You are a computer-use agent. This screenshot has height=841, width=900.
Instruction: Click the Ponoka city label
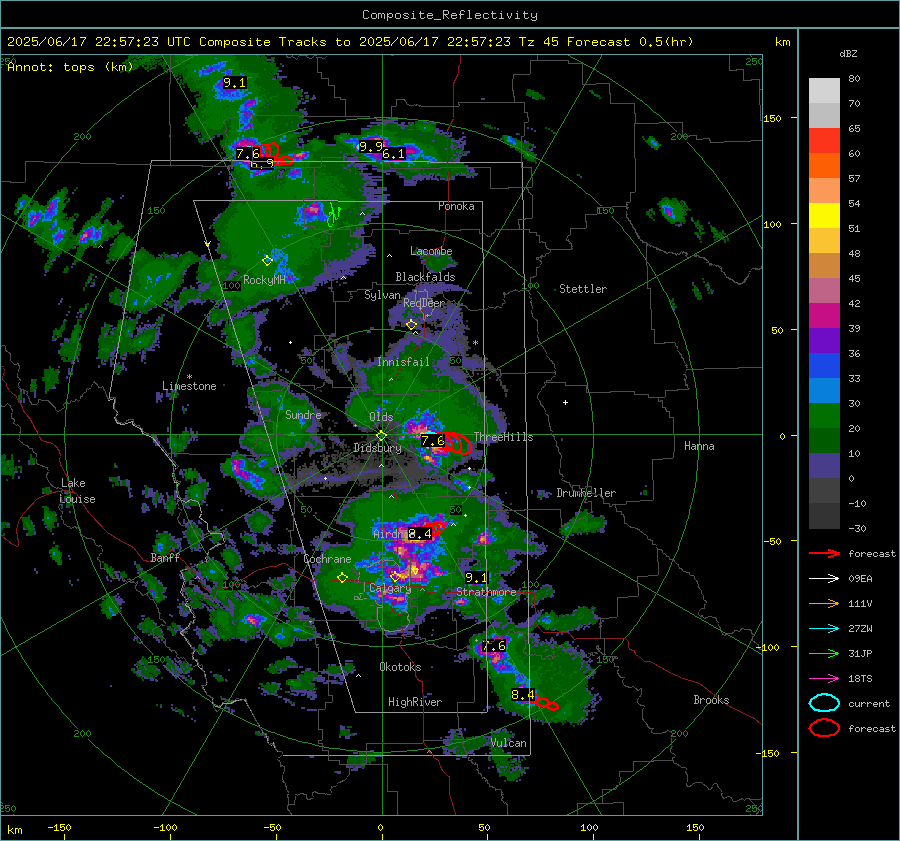[456, 206]
